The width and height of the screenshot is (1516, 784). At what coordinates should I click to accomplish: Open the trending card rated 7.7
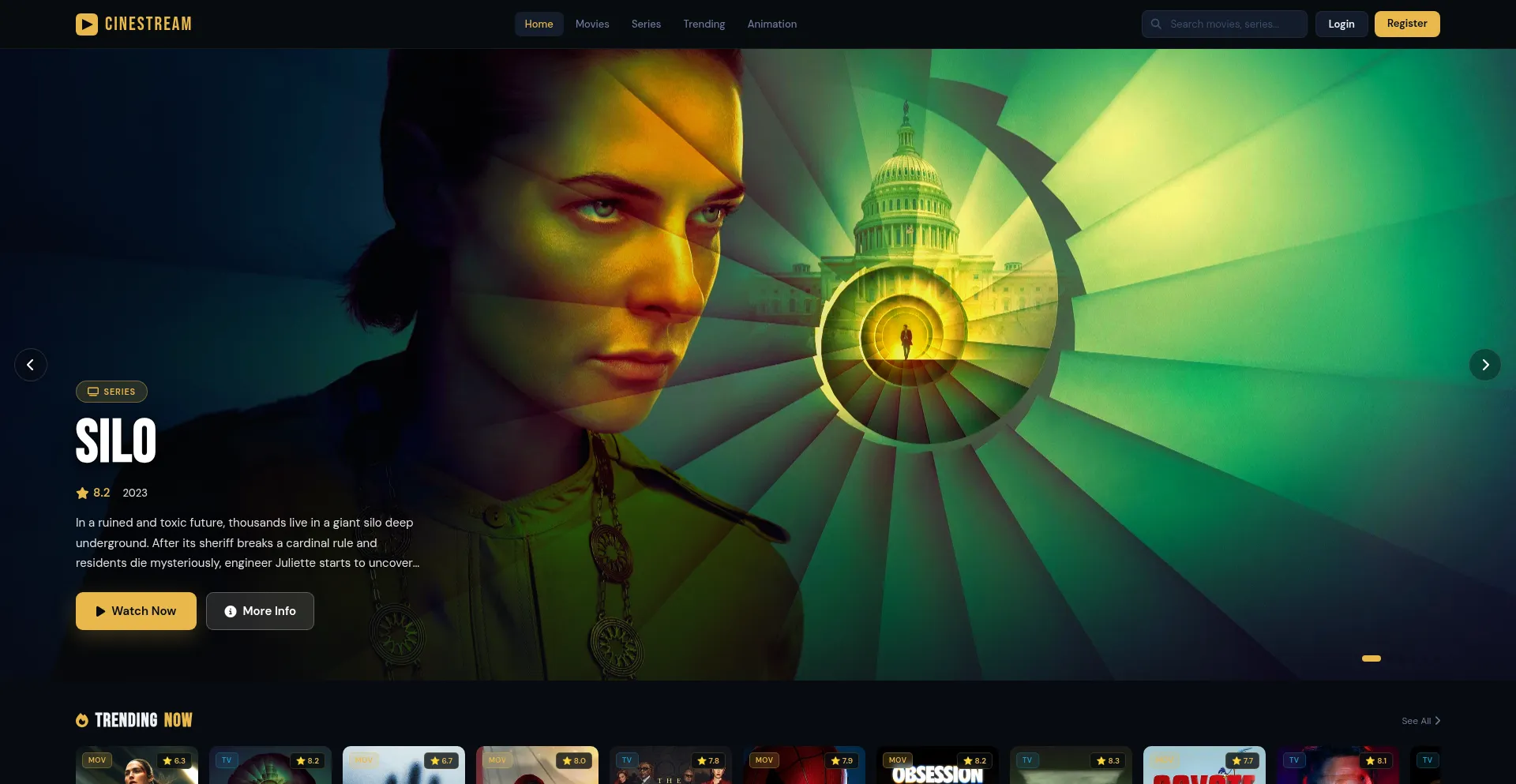(1204, 765)
